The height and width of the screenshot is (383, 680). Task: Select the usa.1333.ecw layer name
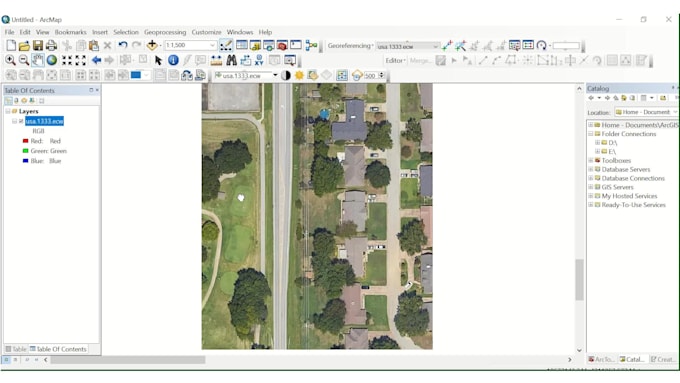click(x=44, y=121)
